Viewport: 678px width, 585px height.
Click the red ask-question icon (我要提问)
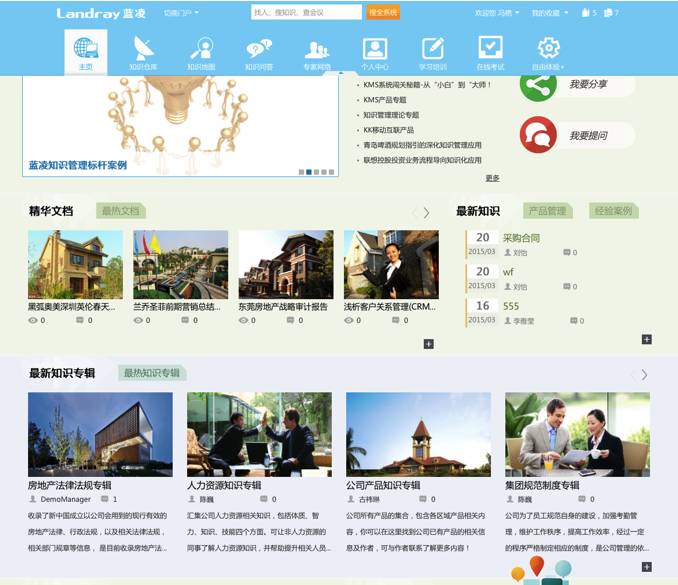point(538,135)
